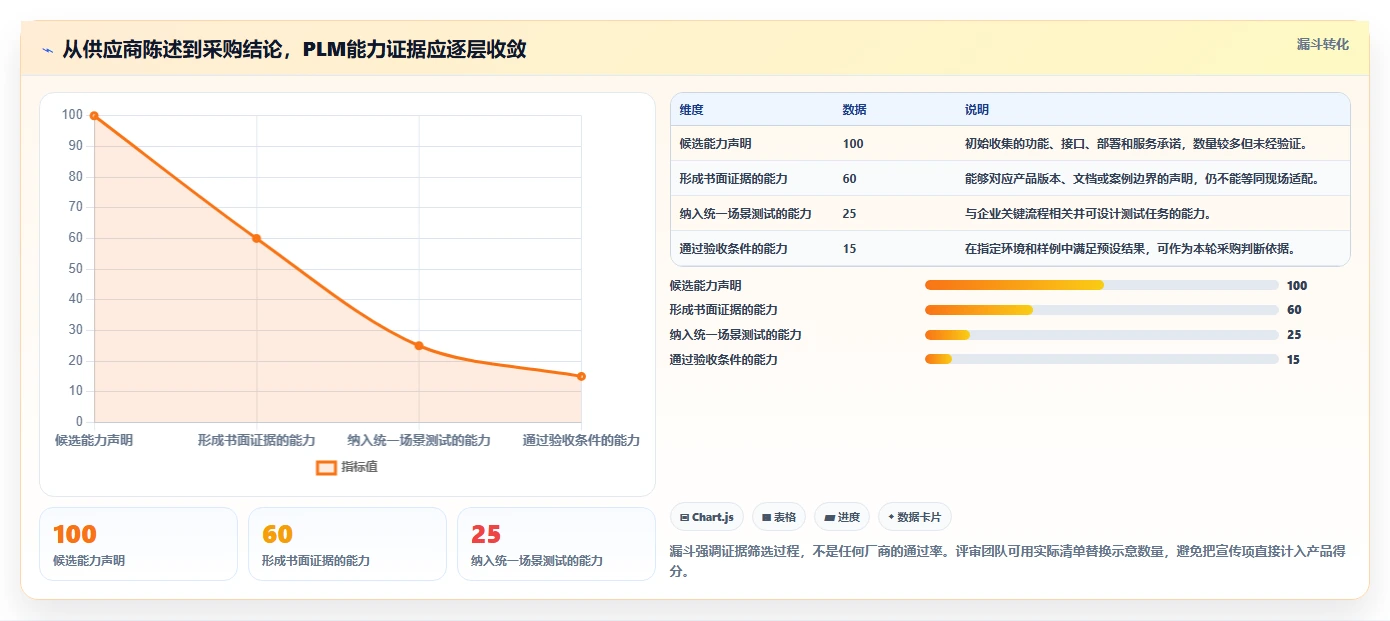The width and height of the screenshot is (1390, 621).
Task: Click the description starting 能够对应产品版本
Action: coord(1142,179)
